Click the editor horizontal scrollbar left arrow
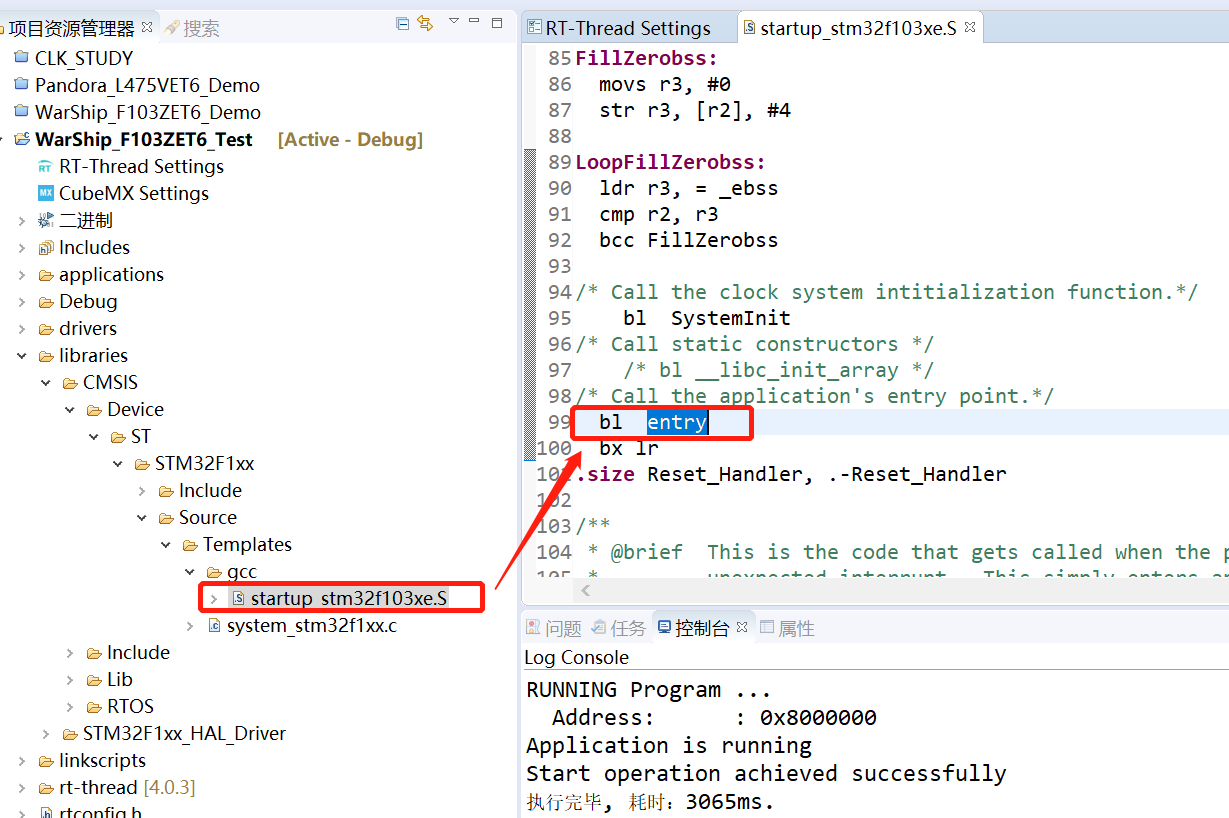The image size is (1229, 818). click(x=585, y=591)
